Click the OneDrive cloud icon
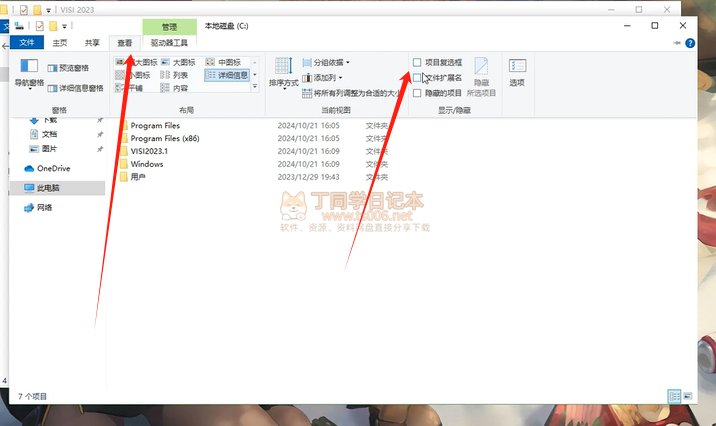The height and width of the screenshot is (426, 716). pyautogui.click(x=29, y=168)
